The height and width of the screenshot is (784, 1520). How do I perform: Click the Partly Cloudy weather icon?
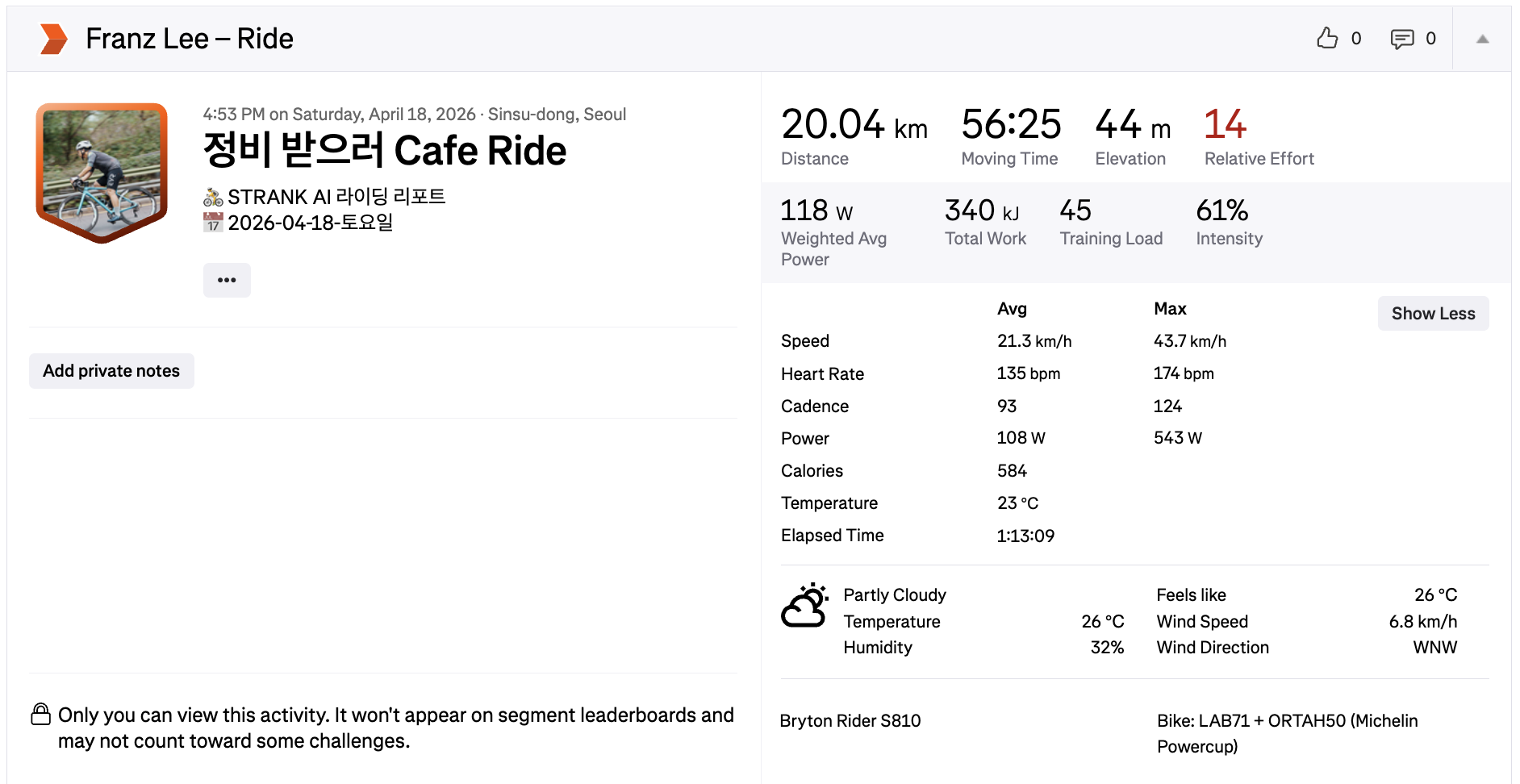(804, 606)
